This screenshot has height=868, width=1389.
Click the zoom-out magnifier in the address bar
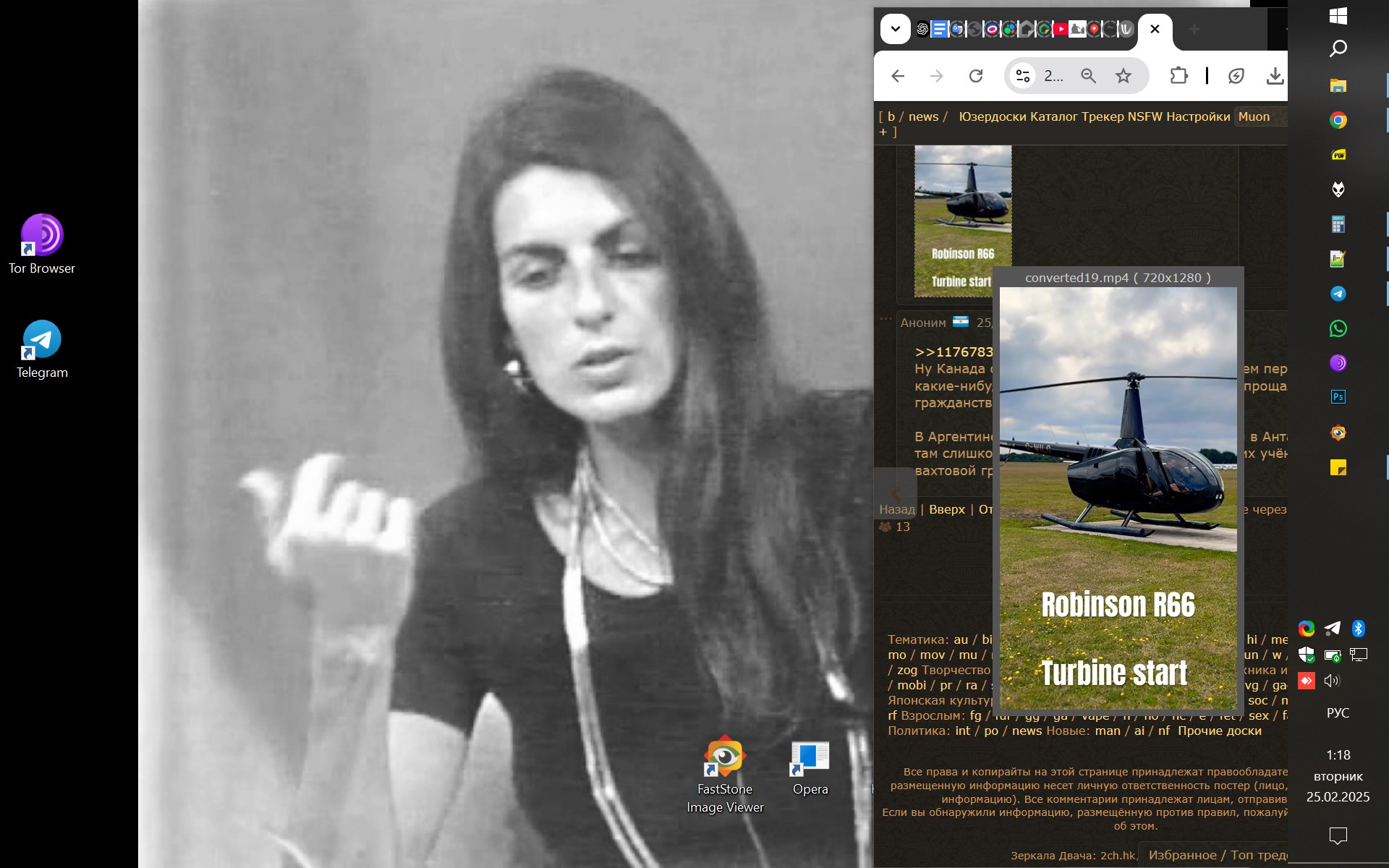tap(1088, 76)
